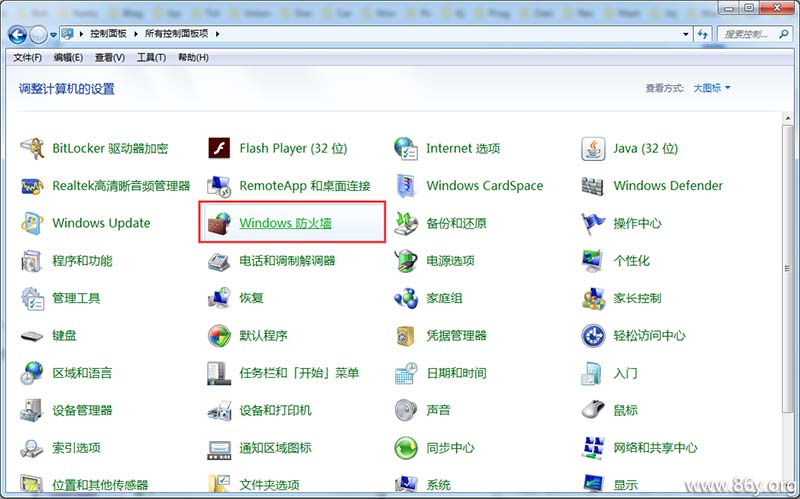The image size is (800, 499).
Task: Open 设备管理器 (Device Manager) icon
Action: tap(33, 410)
